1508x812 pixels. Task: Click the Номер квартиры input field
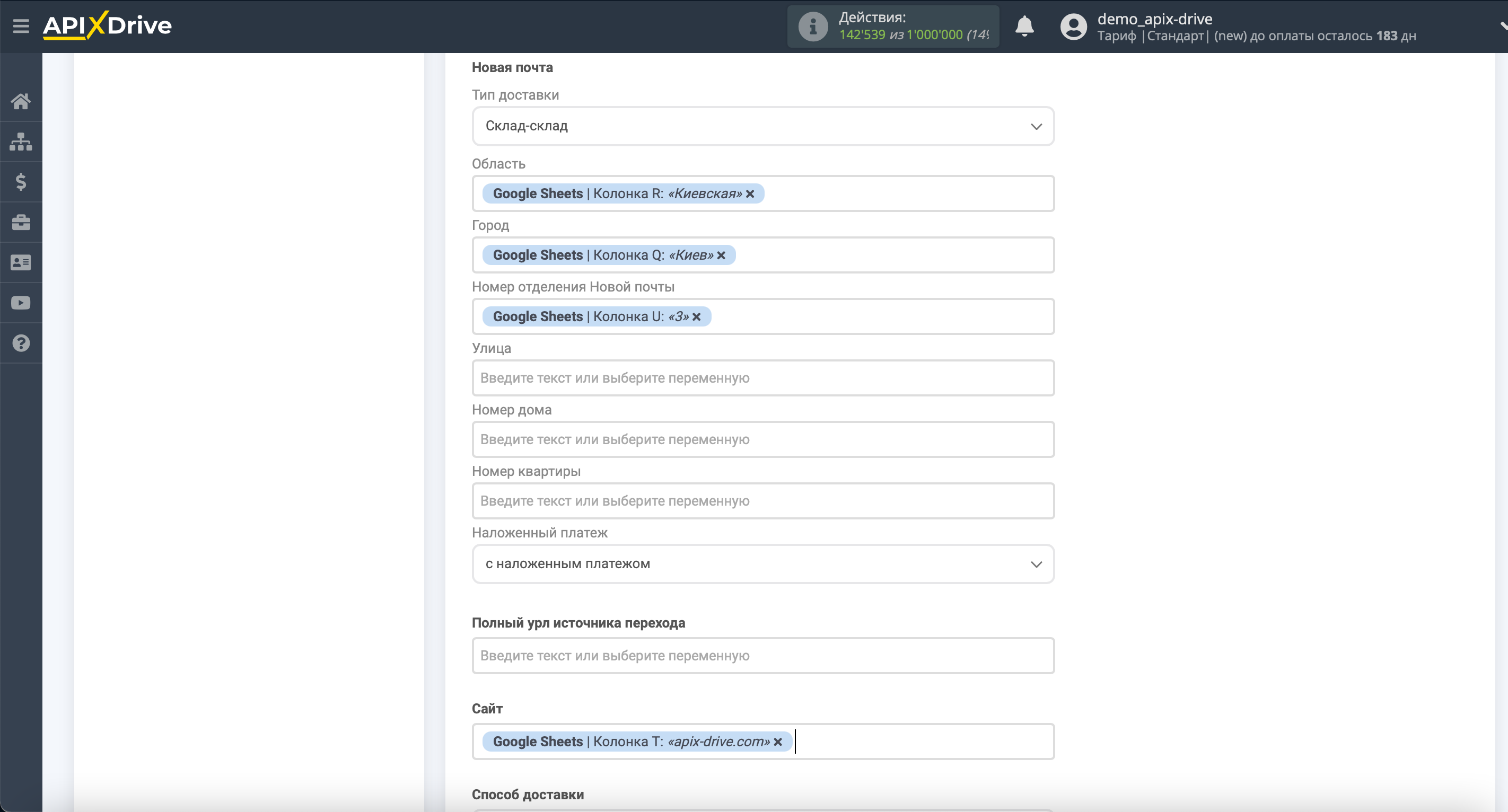(764, 501)
